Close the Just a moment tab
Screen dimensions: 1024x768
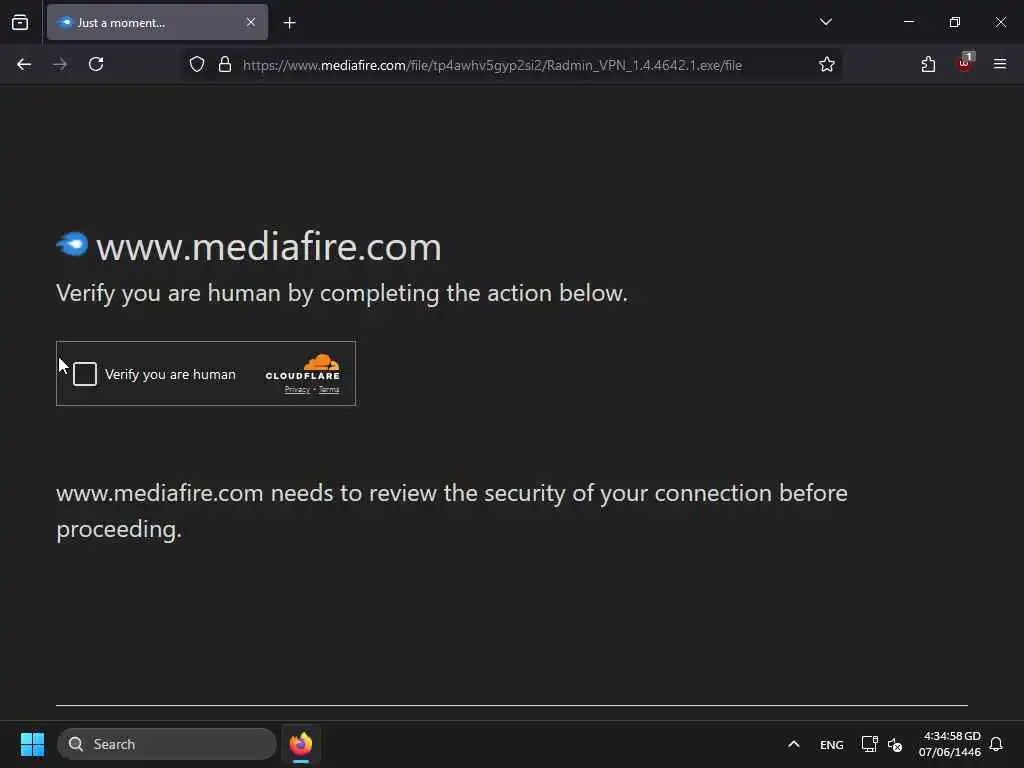[251, 22]
